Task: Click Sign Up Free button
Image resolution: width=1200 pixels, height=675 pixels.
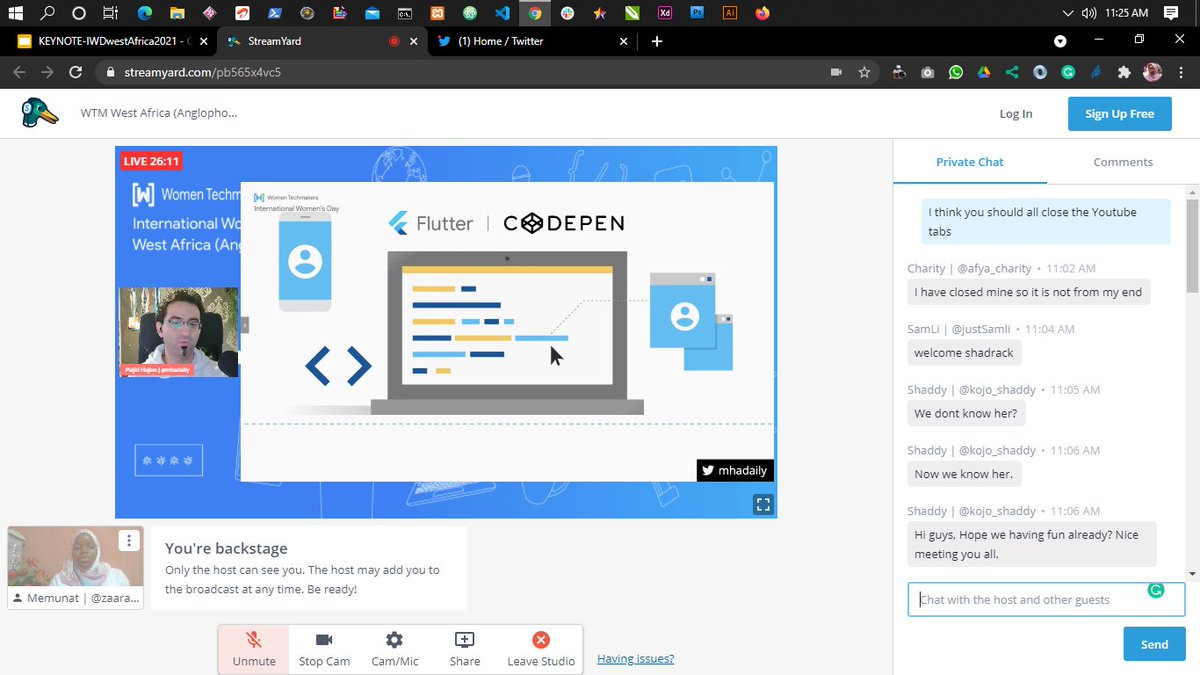Action: (x=1119, y=114)
